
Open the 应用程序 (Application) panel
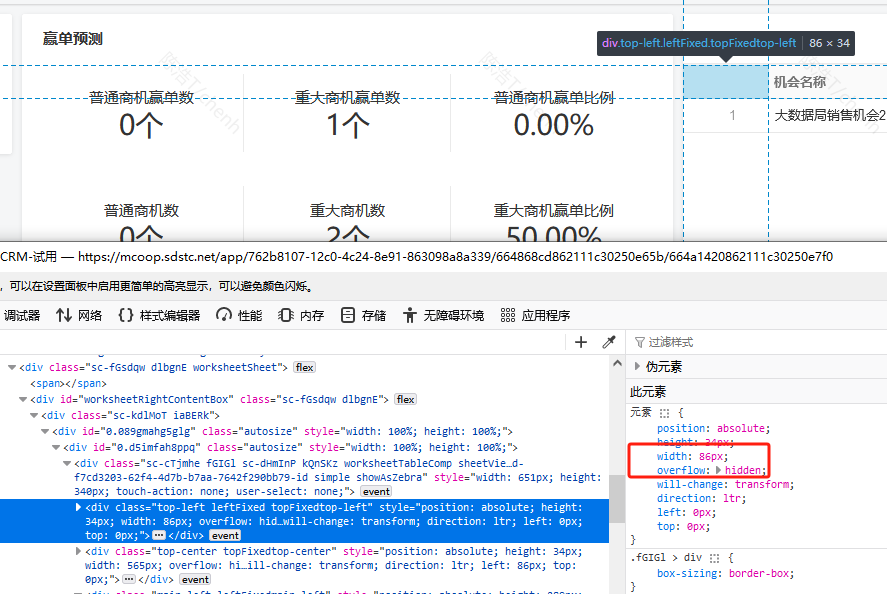point(535,315)
